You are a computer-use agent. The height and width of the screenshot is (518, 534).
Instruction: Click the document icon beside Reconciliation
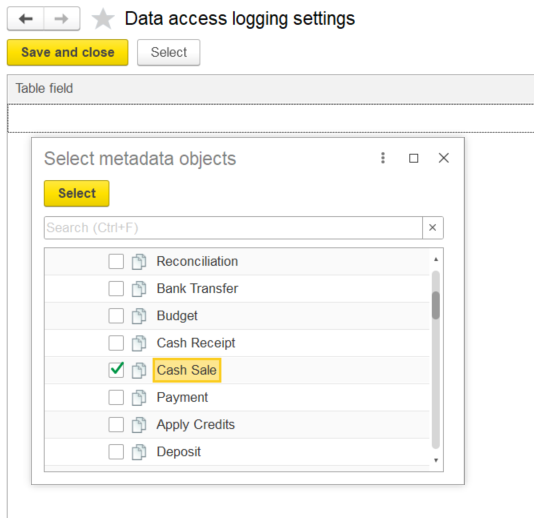[139, 262]
